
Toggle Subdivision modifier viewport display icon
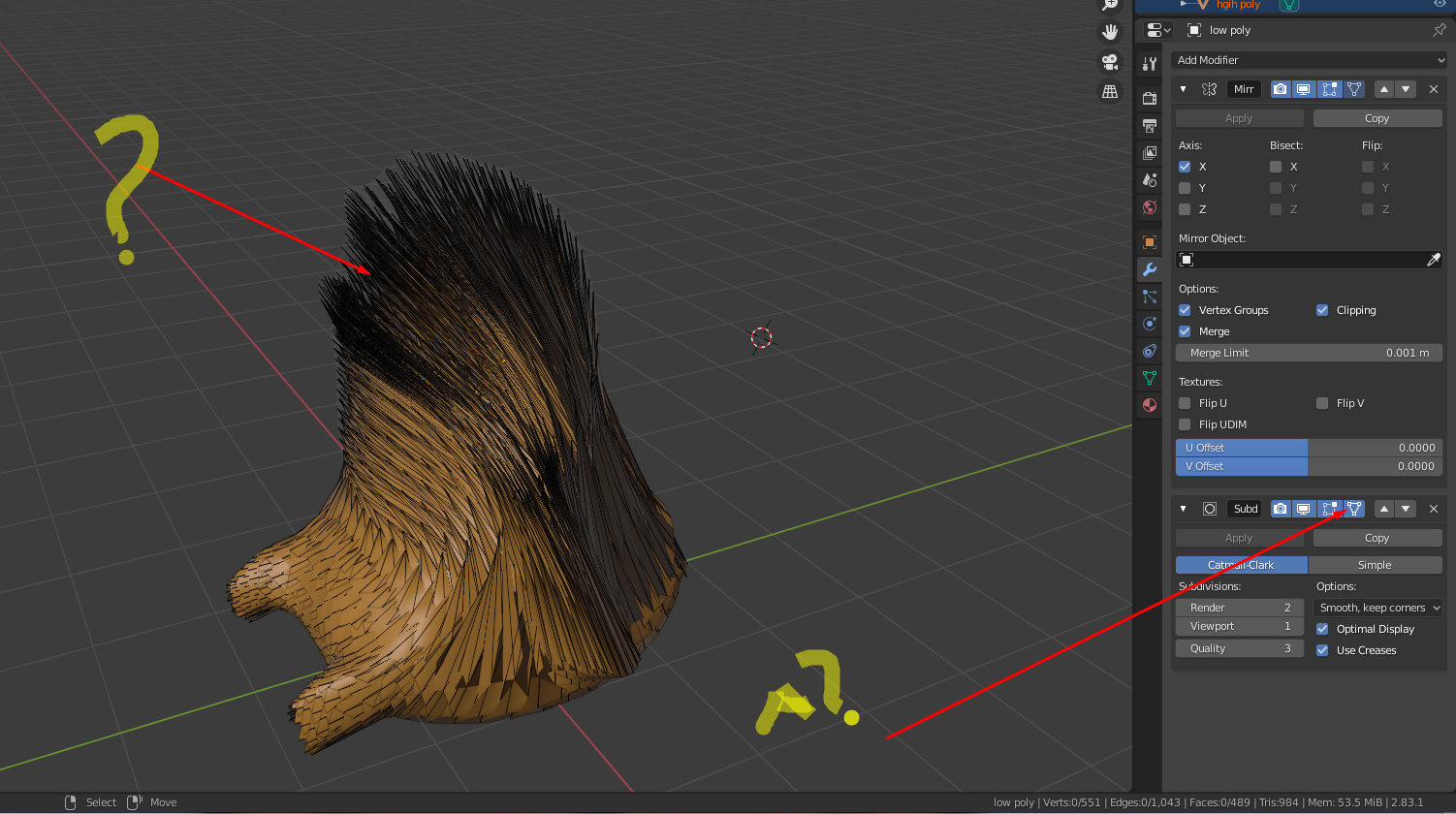point(1305,509)
